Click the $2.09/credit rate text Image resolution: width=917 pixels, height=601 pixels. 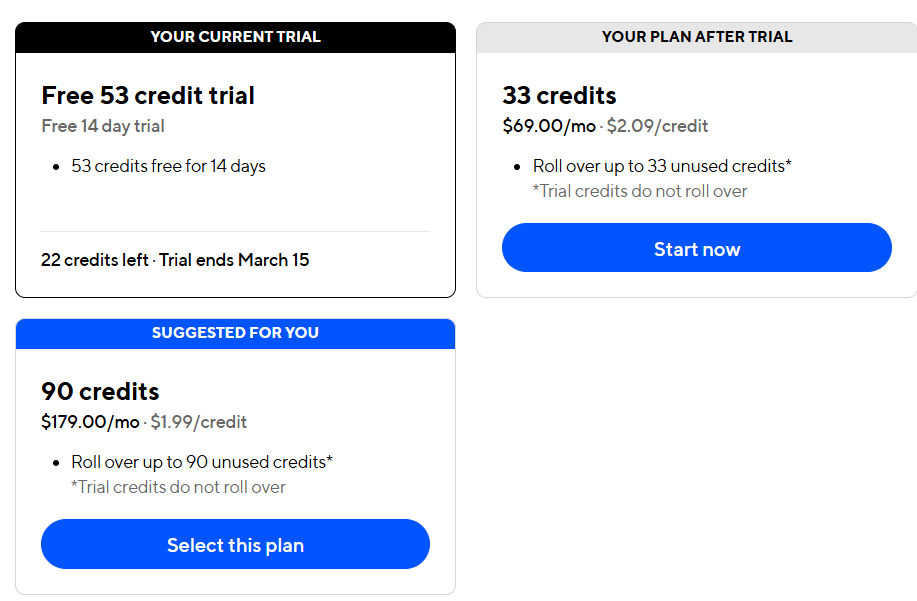(x=657, y=126)
